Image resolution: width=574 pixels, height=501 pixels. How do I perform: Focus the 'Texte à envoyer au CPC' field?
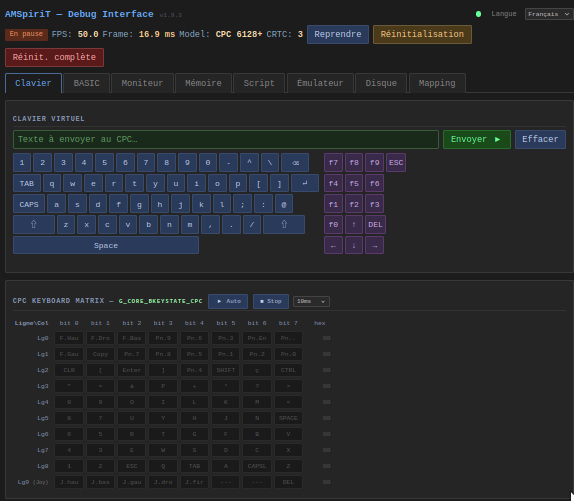(226, 139)
